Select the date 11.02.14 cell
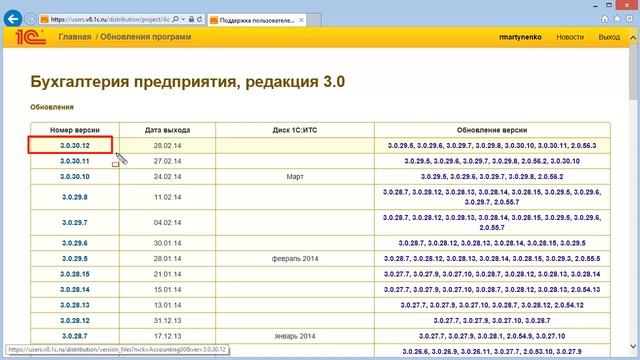The width and height of the screenshot is (640, 360). coord(167,197)
